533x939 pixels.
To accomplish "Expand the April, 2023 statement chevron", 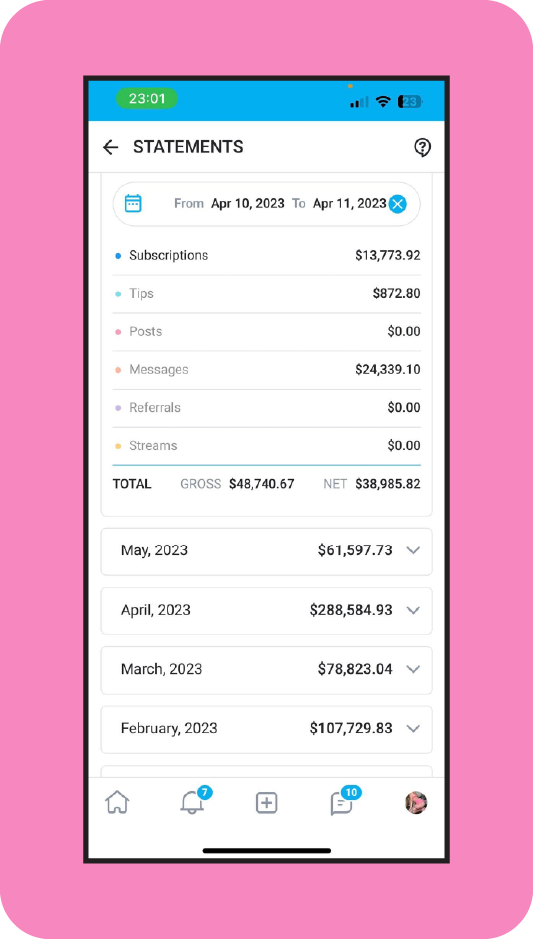I will point(413,610).
